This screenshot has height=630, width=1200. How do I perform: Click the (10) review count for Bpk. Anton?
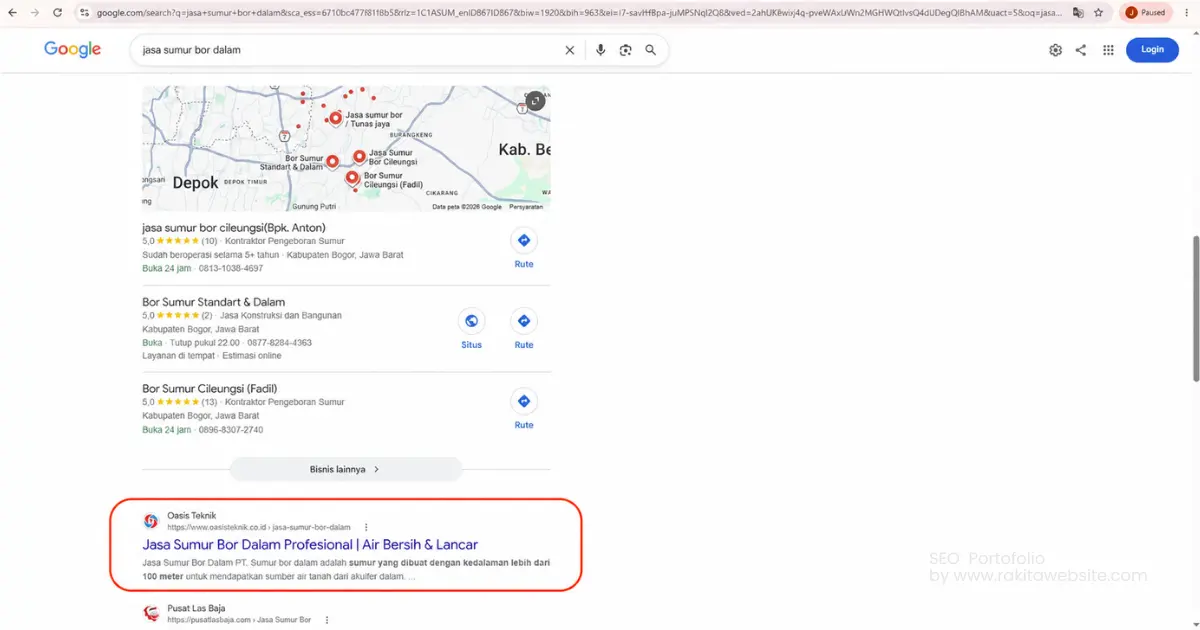pyautogui.click(x=209, y=241)
